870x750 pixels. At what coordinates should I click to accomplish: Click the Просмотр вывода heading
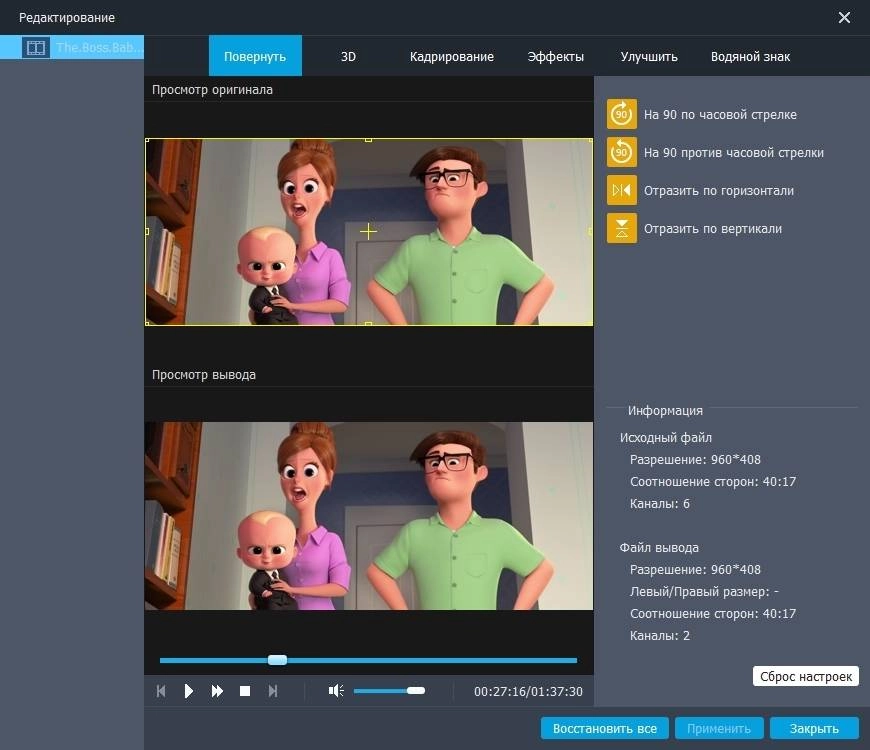pyautogui.click(x=204, y=375)
